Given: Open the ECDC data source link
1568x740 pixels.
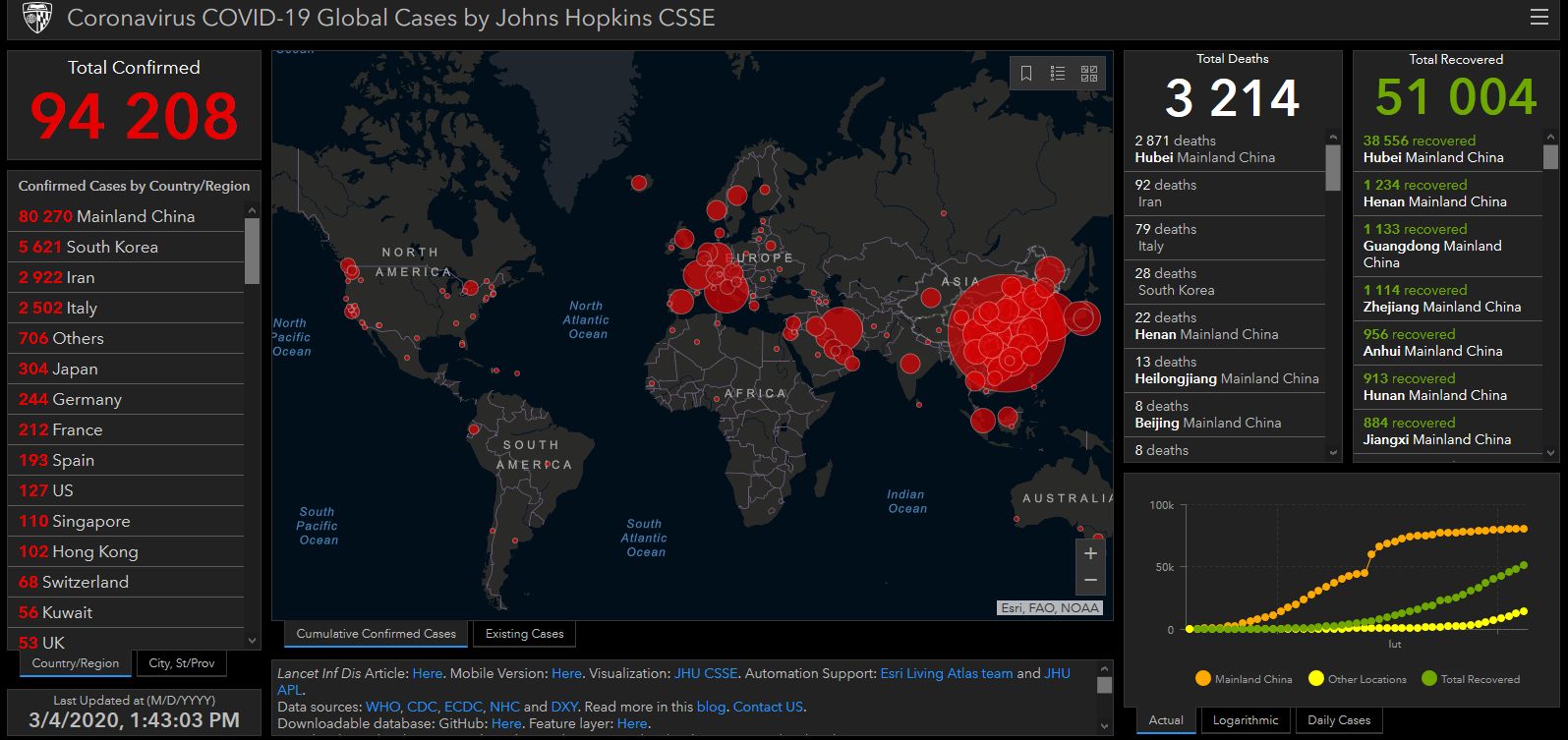Looking at the screenshot, I should 463,707.
